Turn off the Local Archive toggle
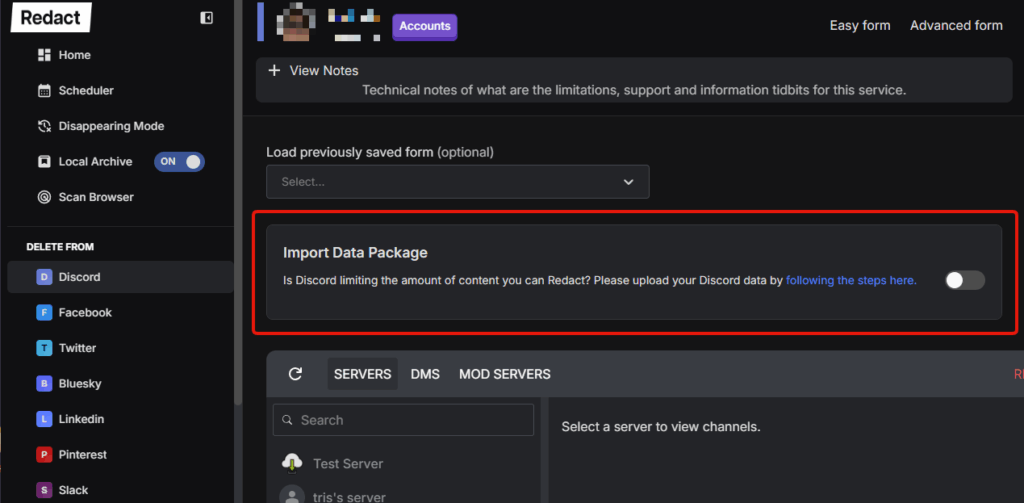1024x503 pixels. pyautogui.click(x=179, y=161)
